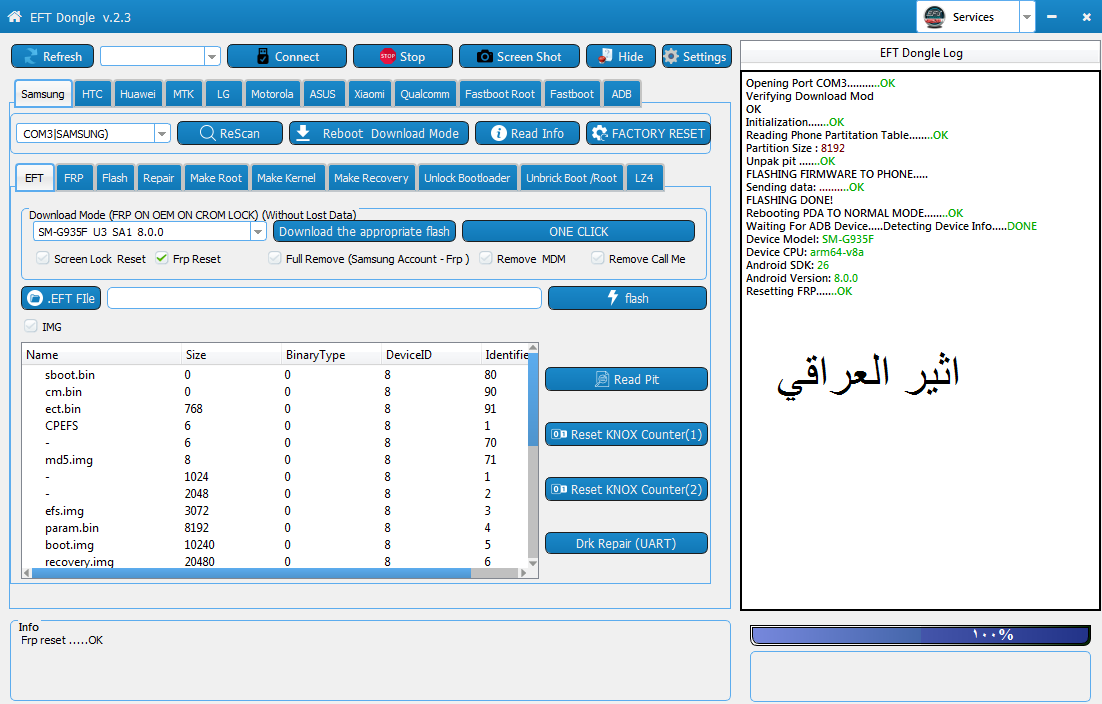Switch to the FRP sub-tab
The height and width of the screenshot is (704, 1102).
coord(74,178)
